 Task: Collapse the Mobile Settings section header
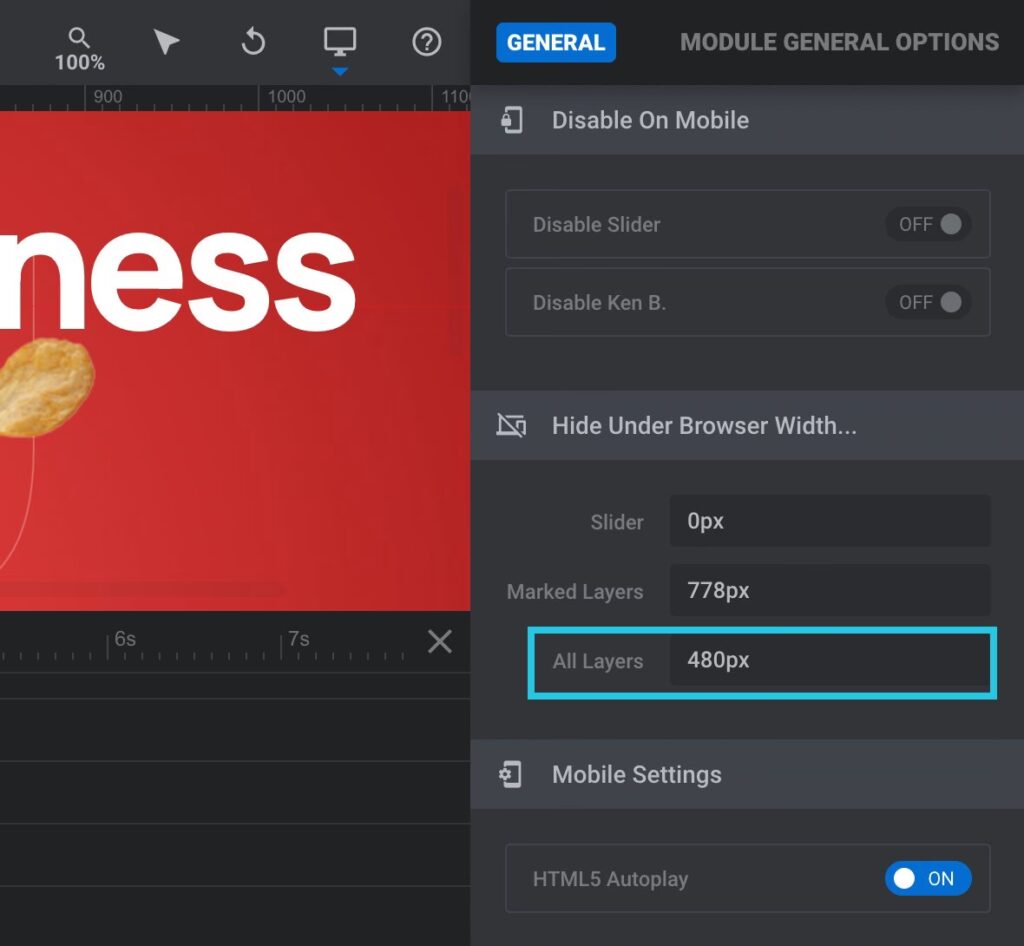click(637, 775)
